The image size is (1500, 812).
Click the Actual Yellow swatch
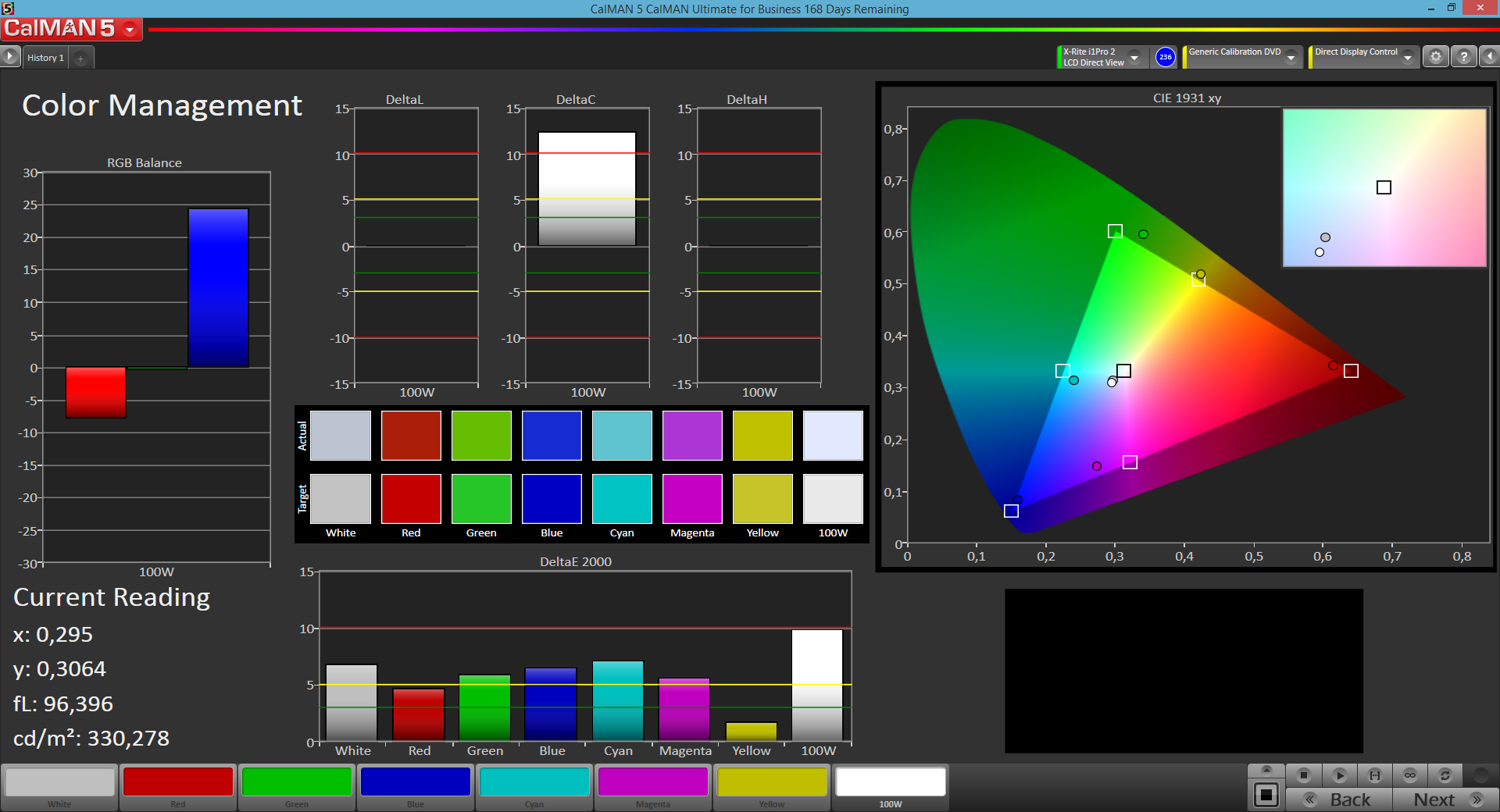coord(762,436)
